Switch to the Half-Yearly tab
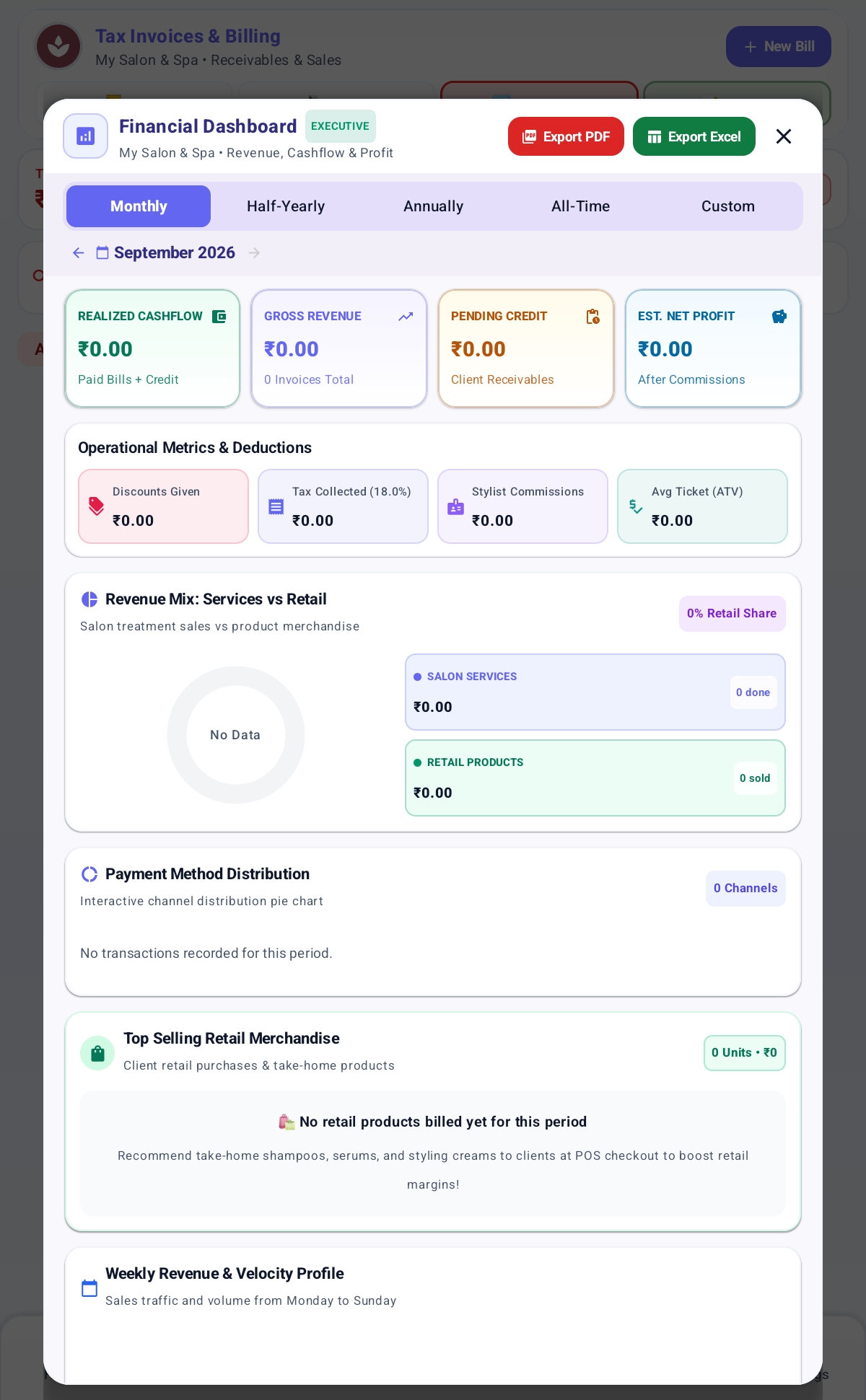Screen dimensions: 866x1400 286,206
